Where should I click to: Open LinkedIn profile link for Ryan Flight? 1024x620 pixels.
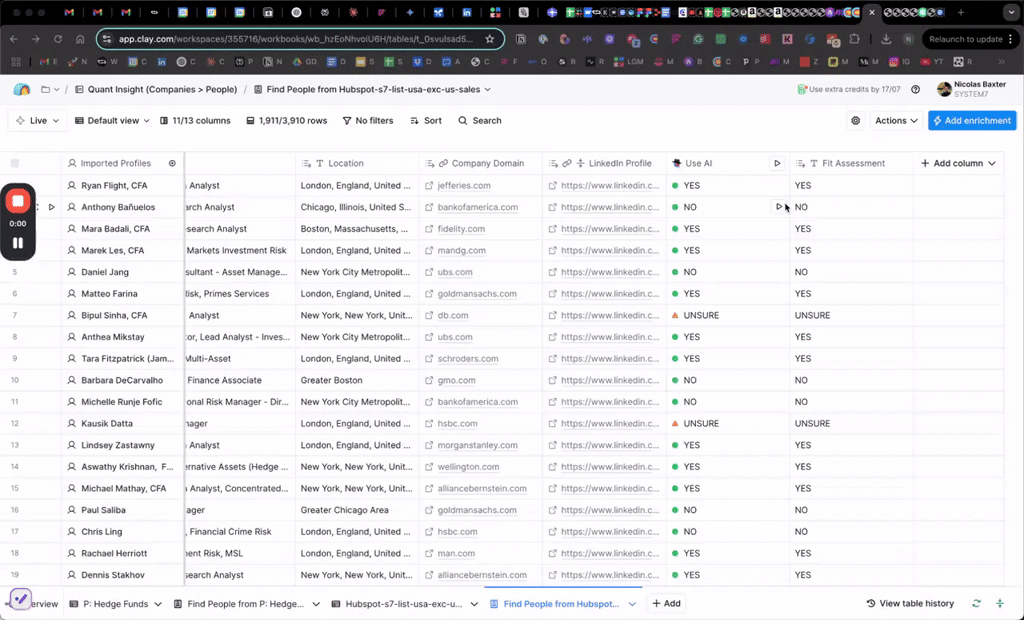click(x=610, y=186)
